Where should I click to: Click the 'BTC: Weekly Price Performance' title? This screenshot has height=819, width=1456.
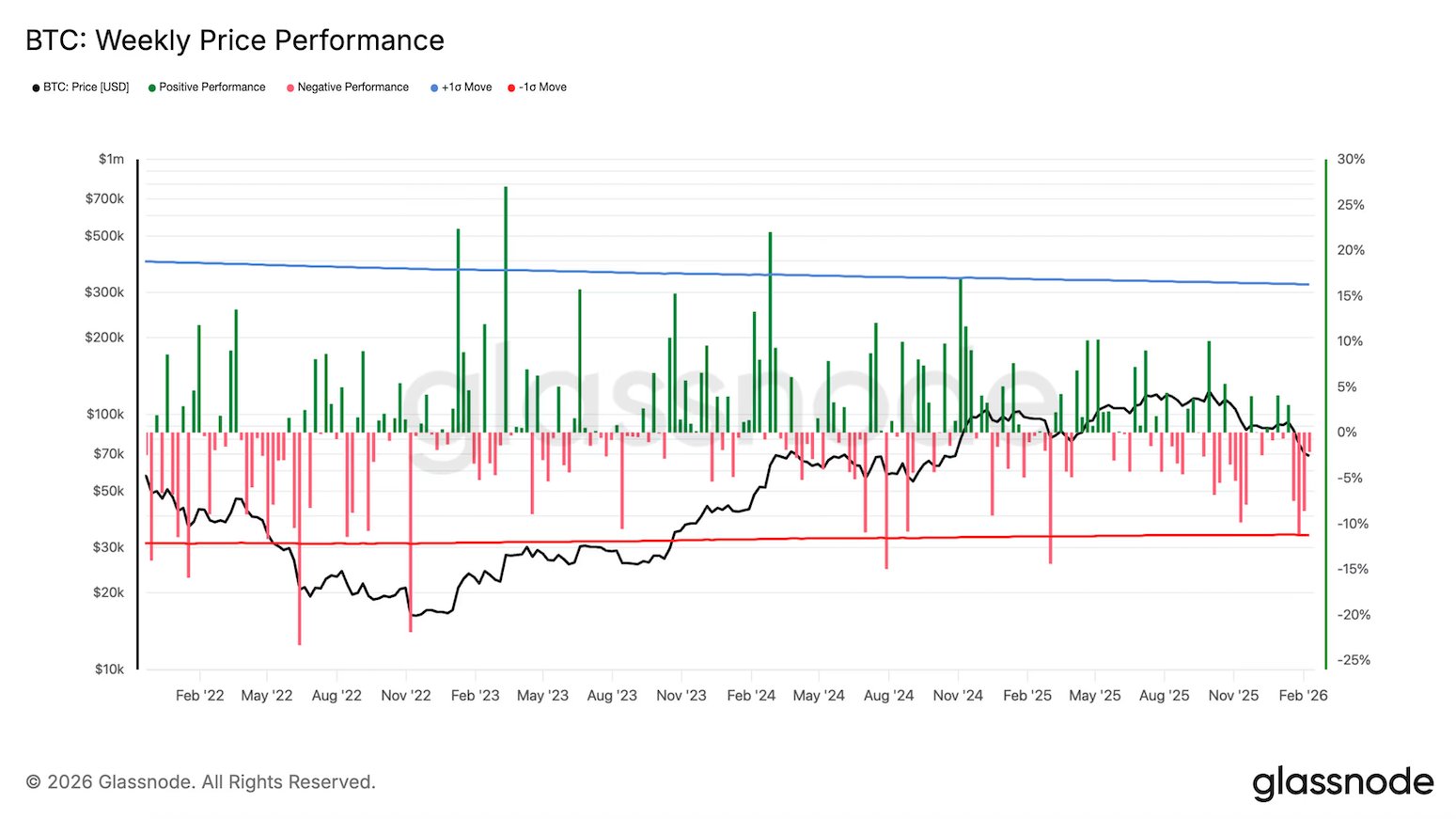(x=235, y=40)
